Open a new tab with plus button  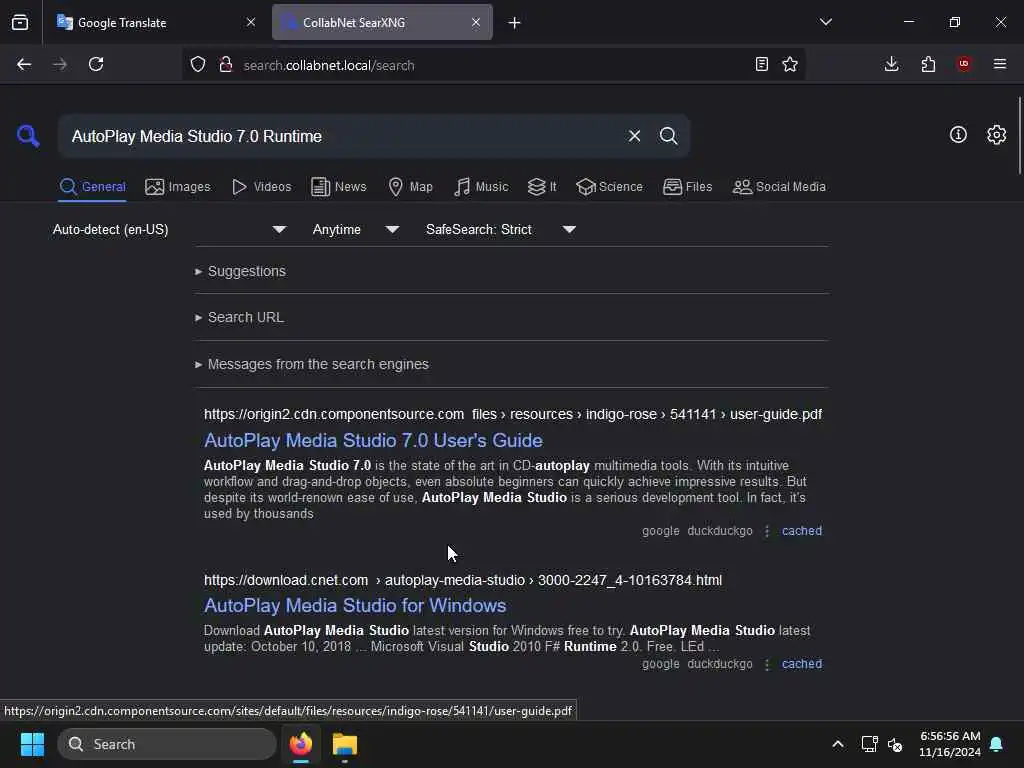tap(515, 23)
